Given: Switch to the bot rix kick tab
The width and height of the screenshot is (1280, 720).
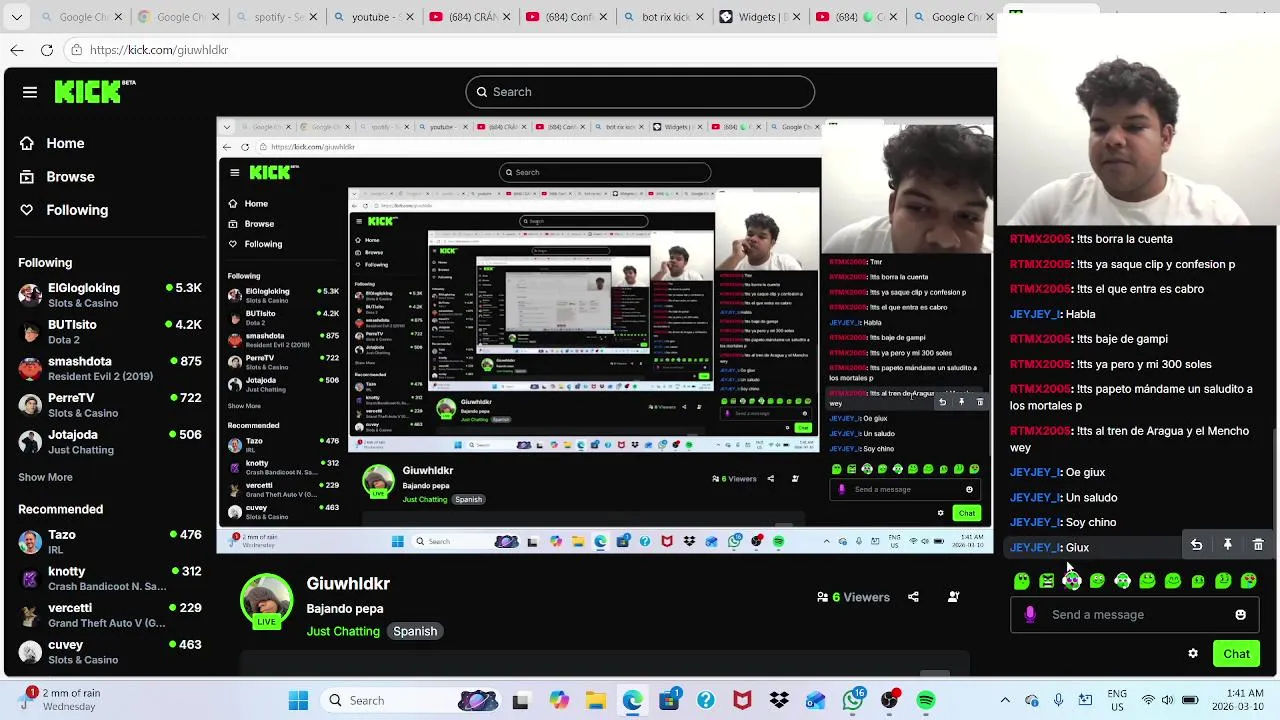Looking at the screenshot, I should [x=663, y=17].
